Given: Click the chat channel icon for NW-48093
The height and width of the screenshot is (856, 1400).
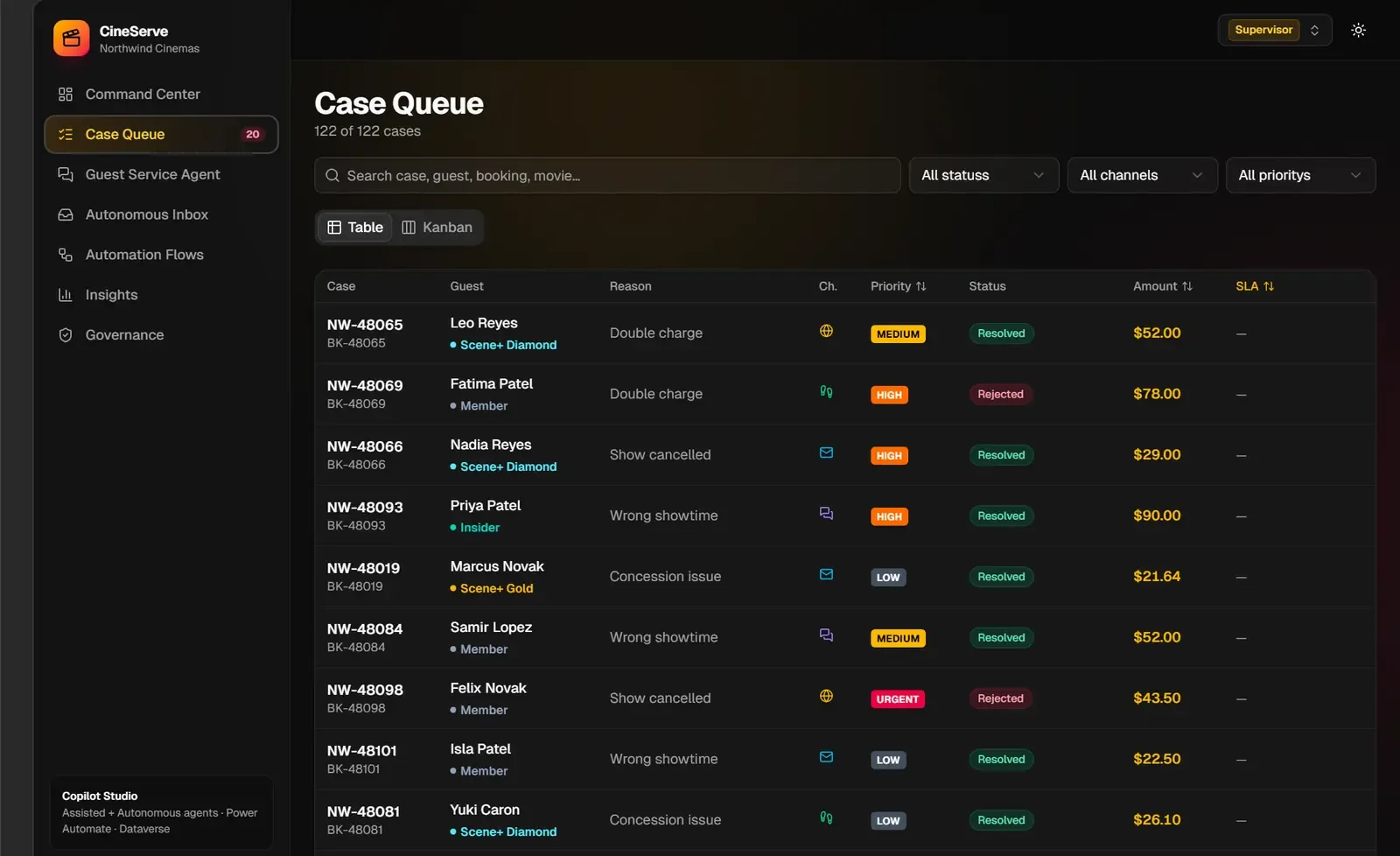Looking at the screenshot, I should (826, 513).
